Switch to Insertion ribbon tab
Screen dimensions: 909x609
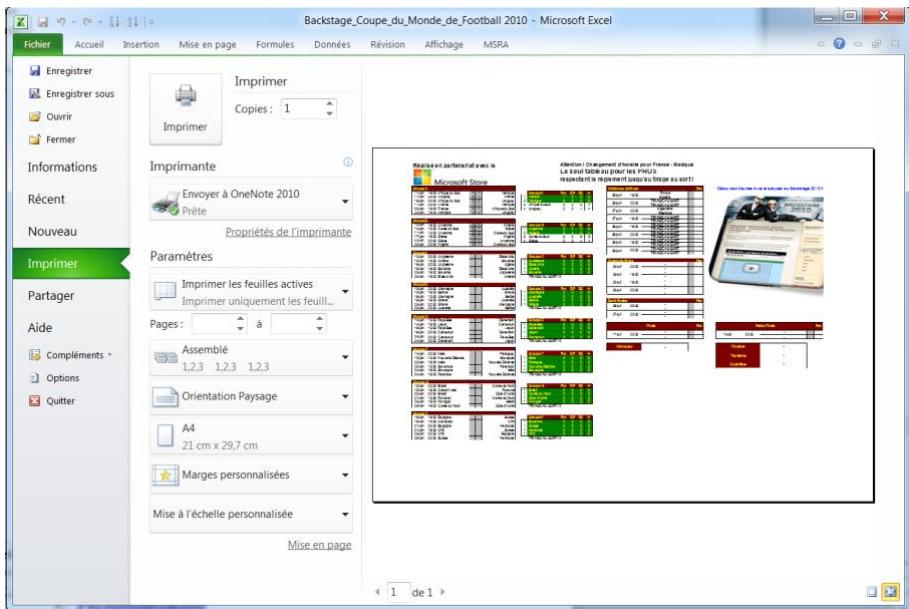coord(141,45)
